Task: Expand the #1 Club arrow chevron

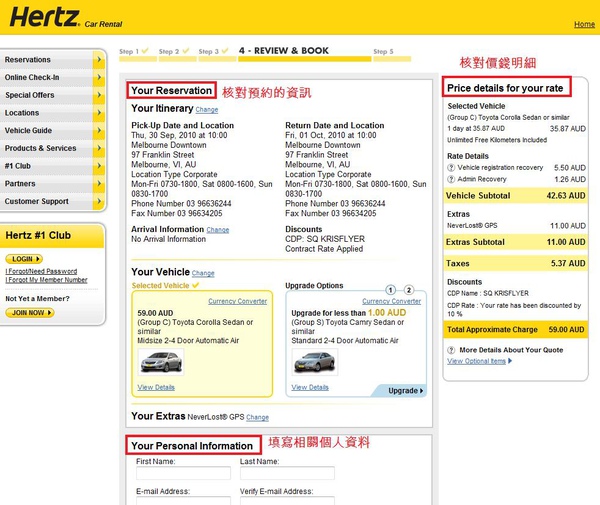Action: (99, 166)
